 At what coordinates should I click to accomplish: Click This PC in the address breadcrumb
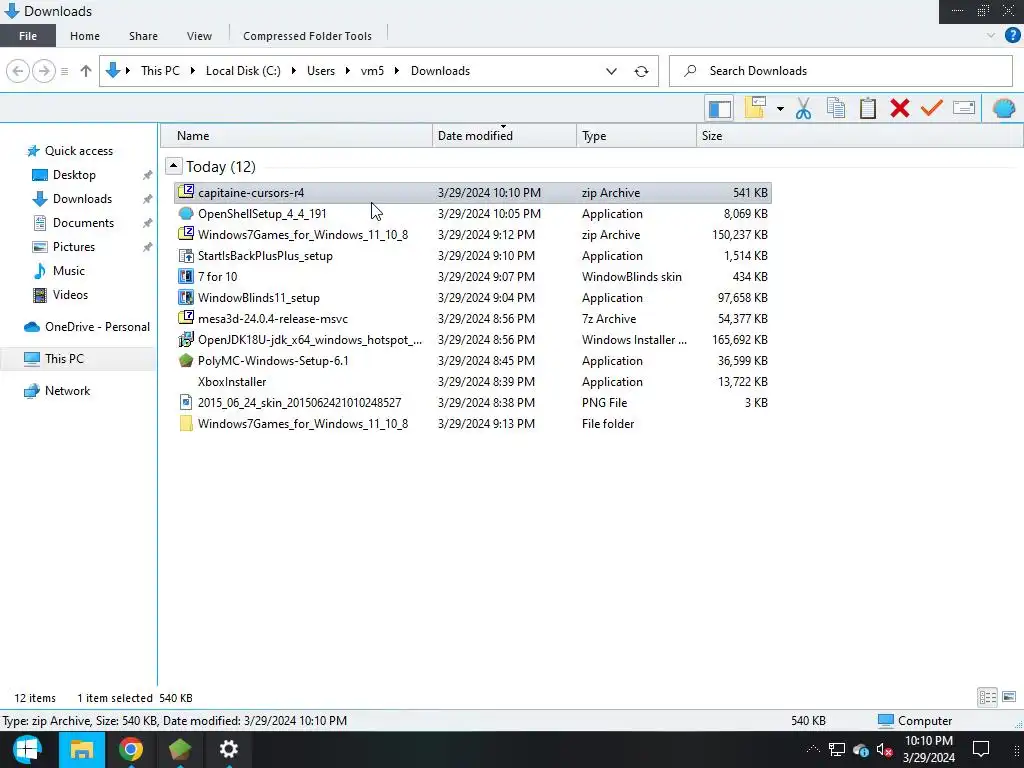(x=160, y=71)
